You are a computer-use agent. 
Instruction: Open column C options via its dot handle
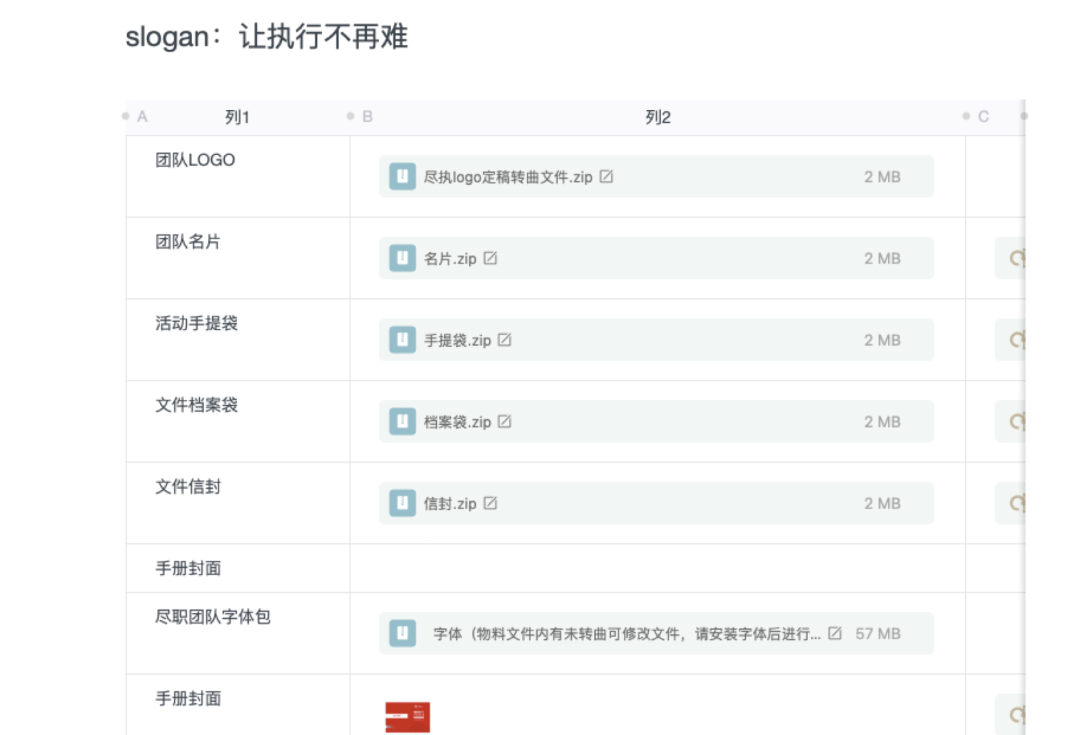tap(964, 115)
